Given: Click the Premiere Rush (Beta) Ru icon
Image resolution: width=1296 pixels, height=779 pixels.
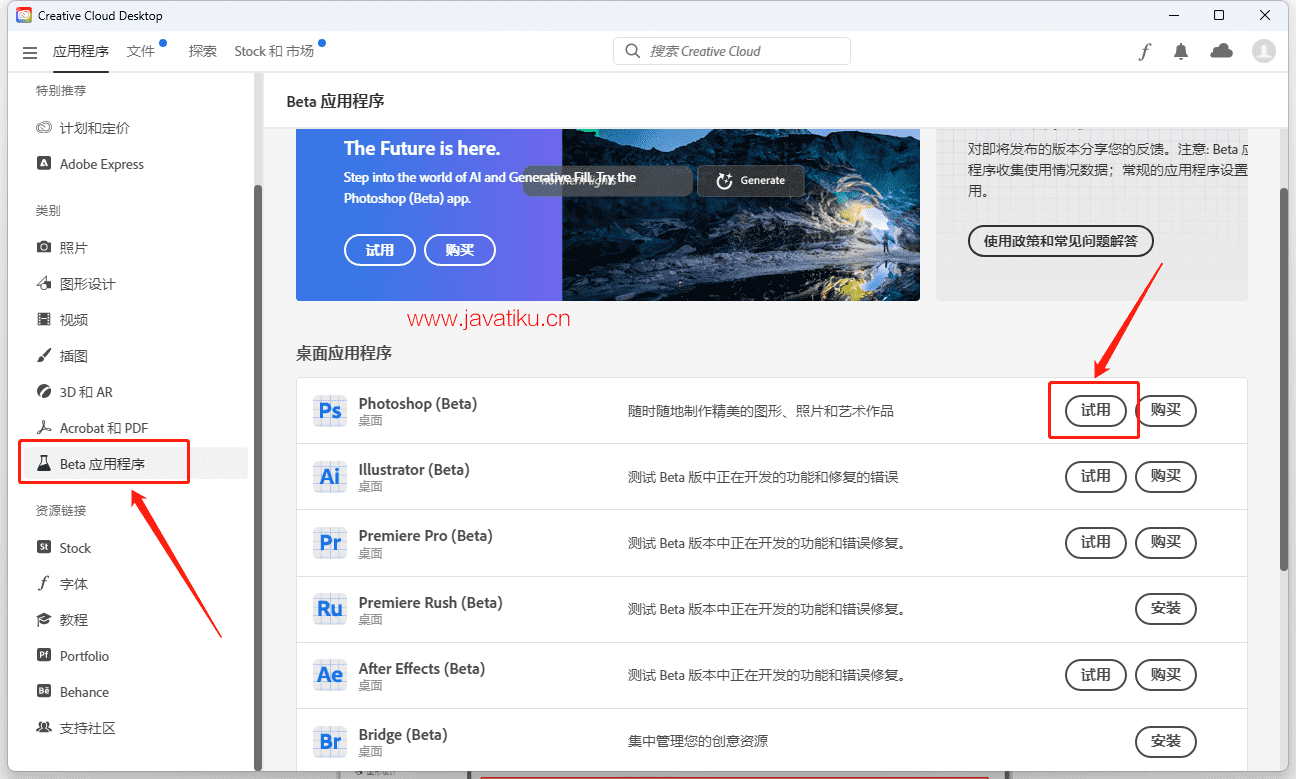Looking at the screenshot, I should pyautogui.click(x=330, y=609).
